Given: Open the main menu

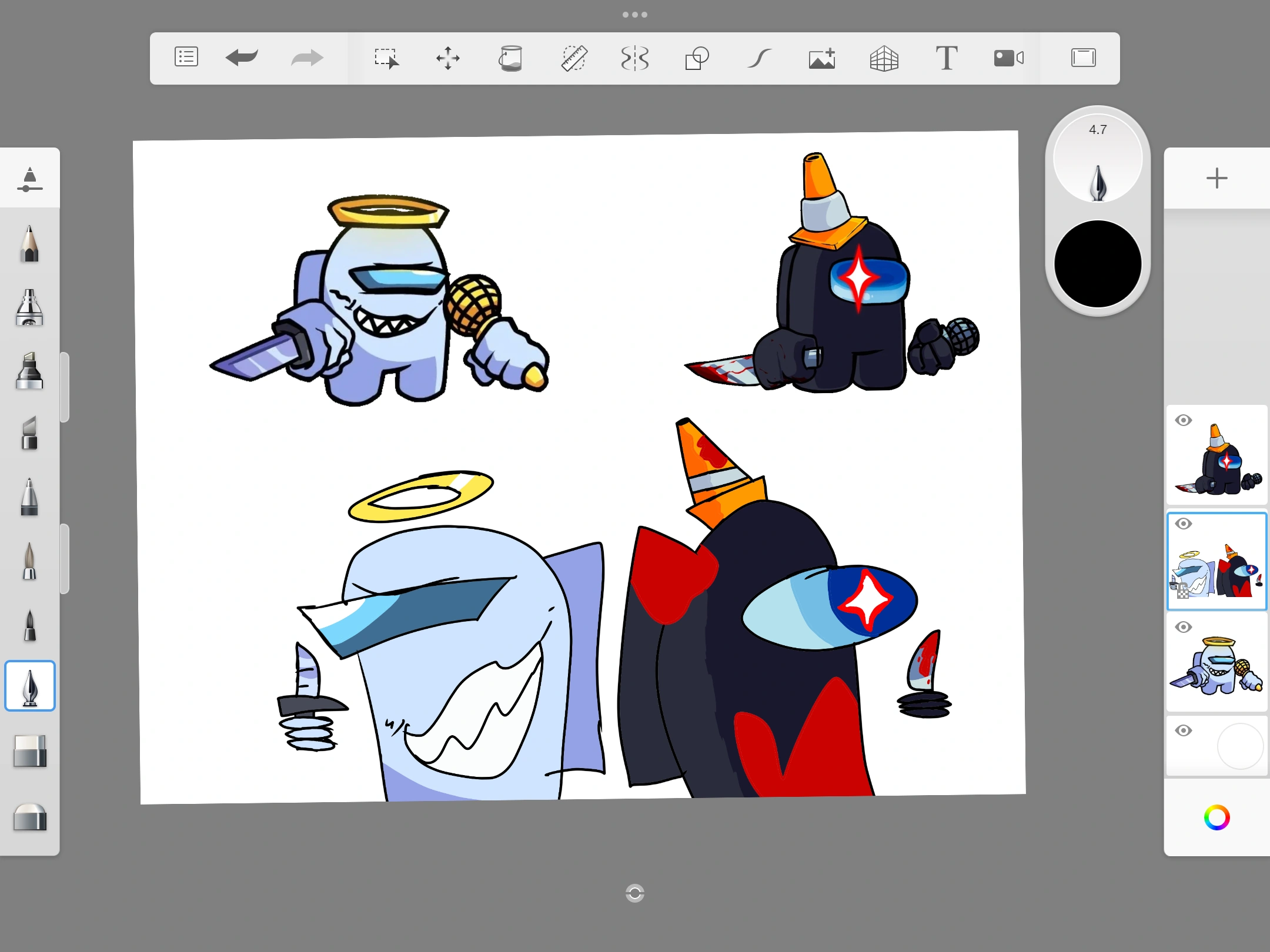Looking at the screenshot, I should pyautogui.click(x=186, y=58).
